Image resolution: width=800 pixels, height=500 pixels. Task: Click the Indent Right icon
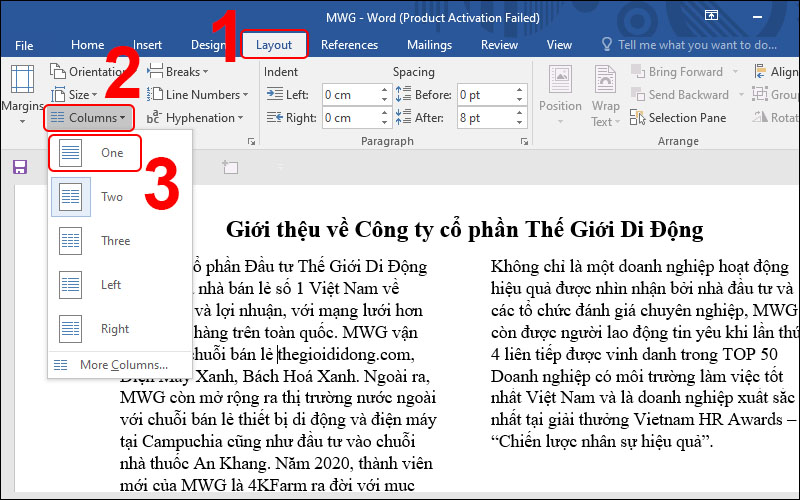(x=274, y=118)
